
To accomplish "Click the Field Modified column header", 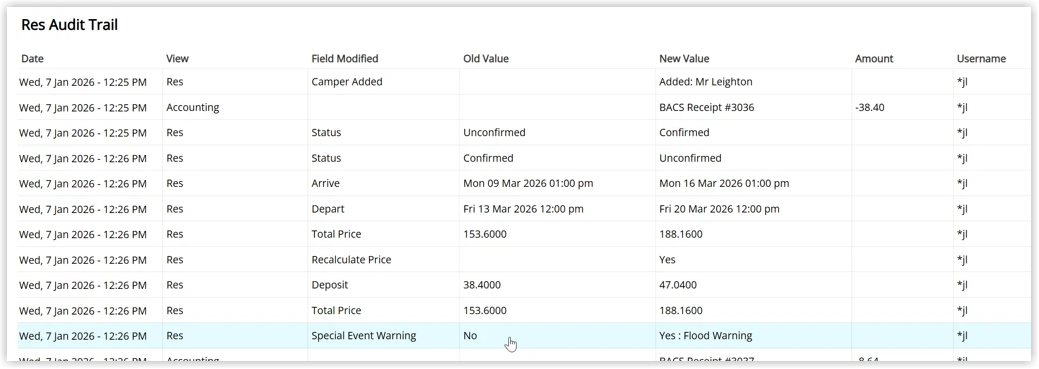I will pos(345,58).
